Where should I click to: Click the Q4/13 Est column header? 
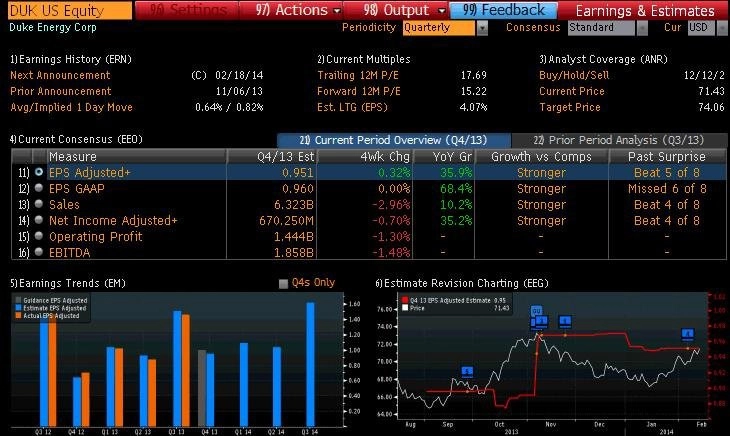272,156
